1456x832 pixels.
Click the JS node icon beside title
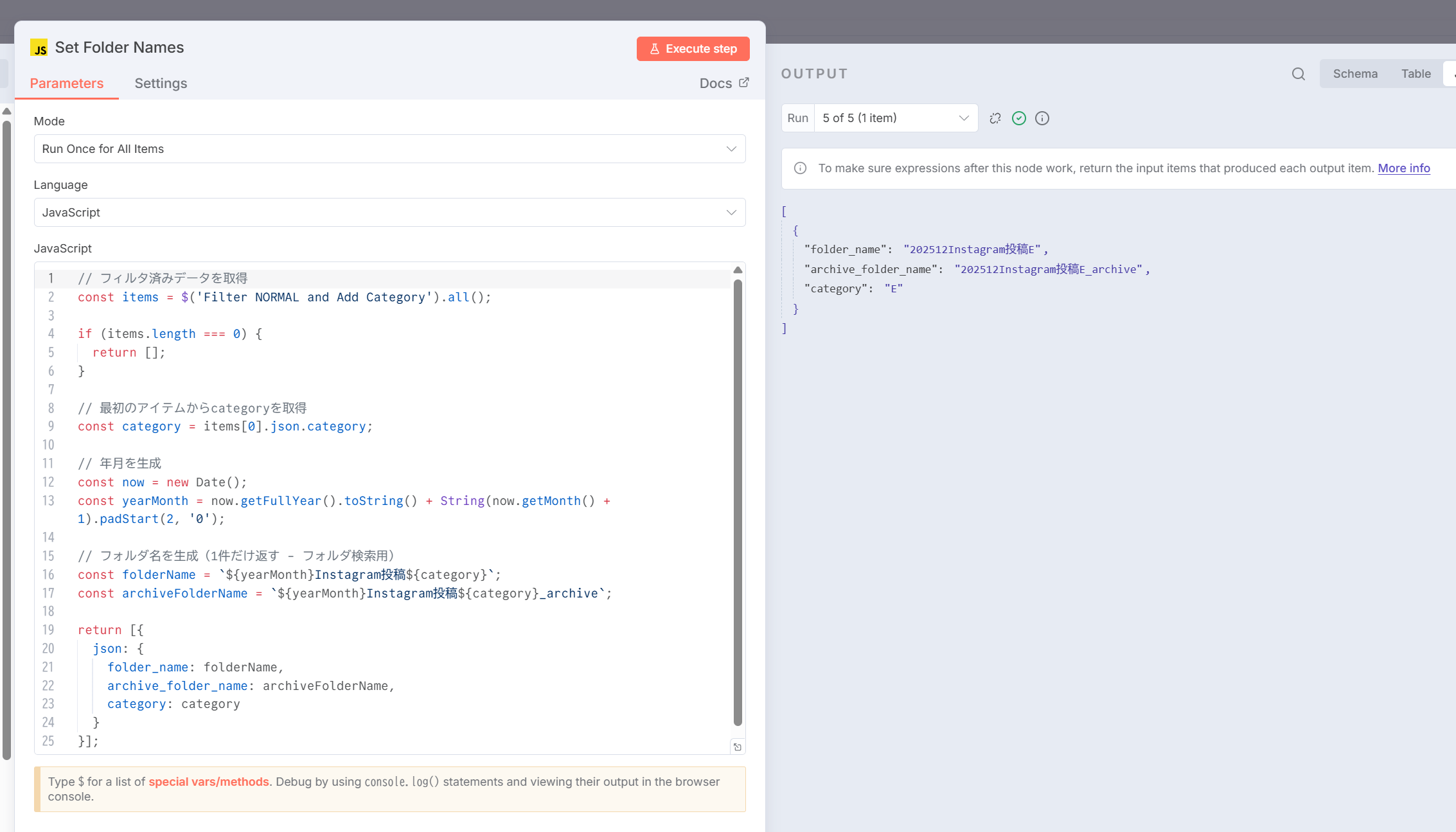39,48
